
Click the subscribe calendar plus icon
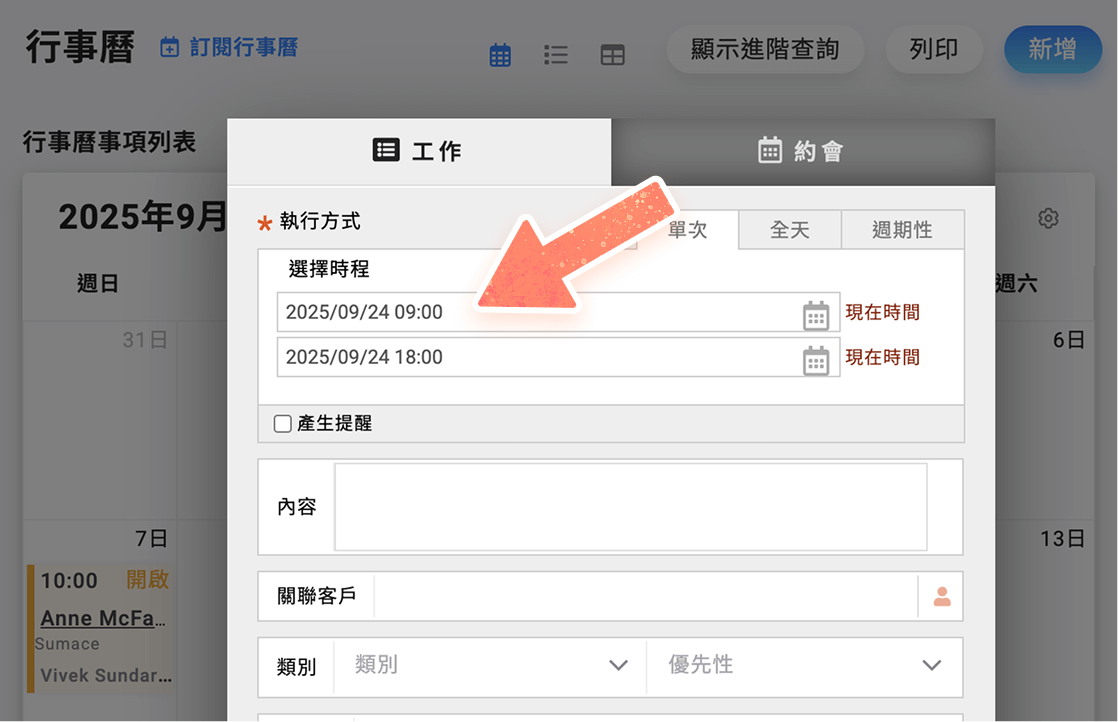coord(170,47)
